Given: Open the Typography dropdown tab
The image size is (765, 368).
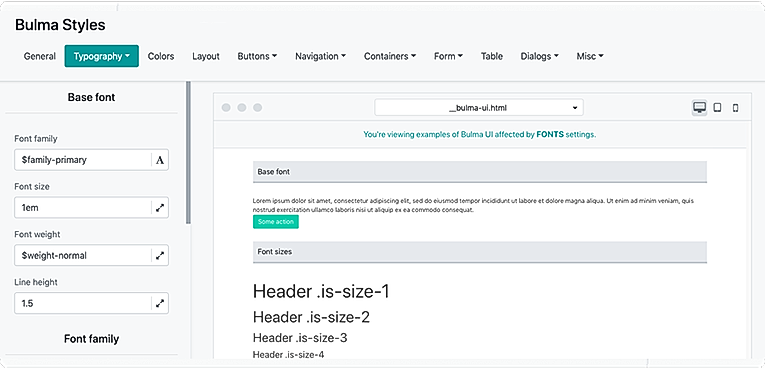Looking at the screenshot, I should click(x=101, y=56).
